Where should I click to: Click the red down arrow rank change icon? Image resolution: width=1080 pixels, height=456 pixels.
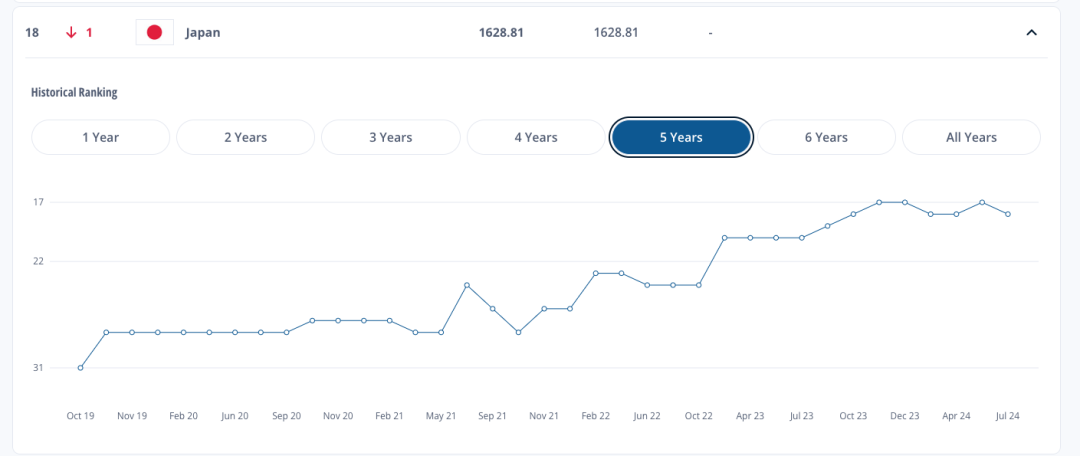tap(70, 32)
